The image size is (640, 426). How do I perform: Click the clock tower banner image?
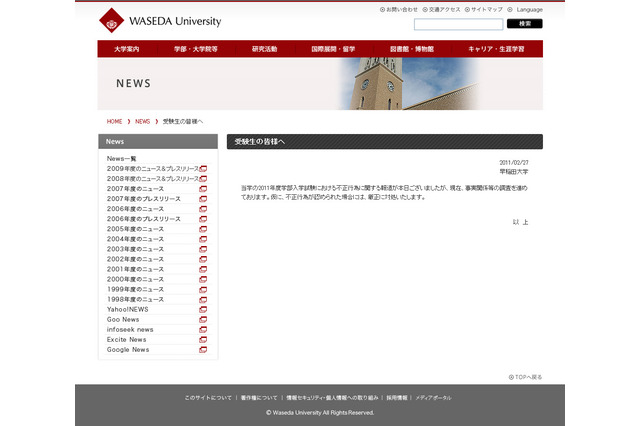[408, 84]
